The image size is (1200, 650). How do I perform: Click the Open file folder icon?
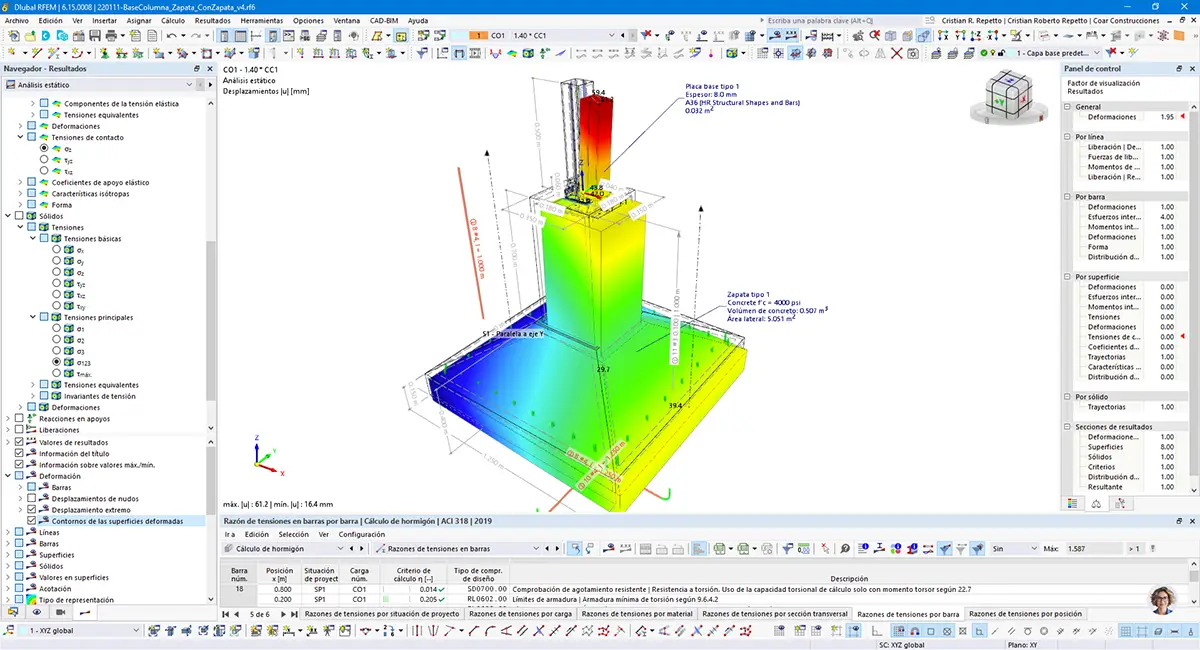coord(30,35)
